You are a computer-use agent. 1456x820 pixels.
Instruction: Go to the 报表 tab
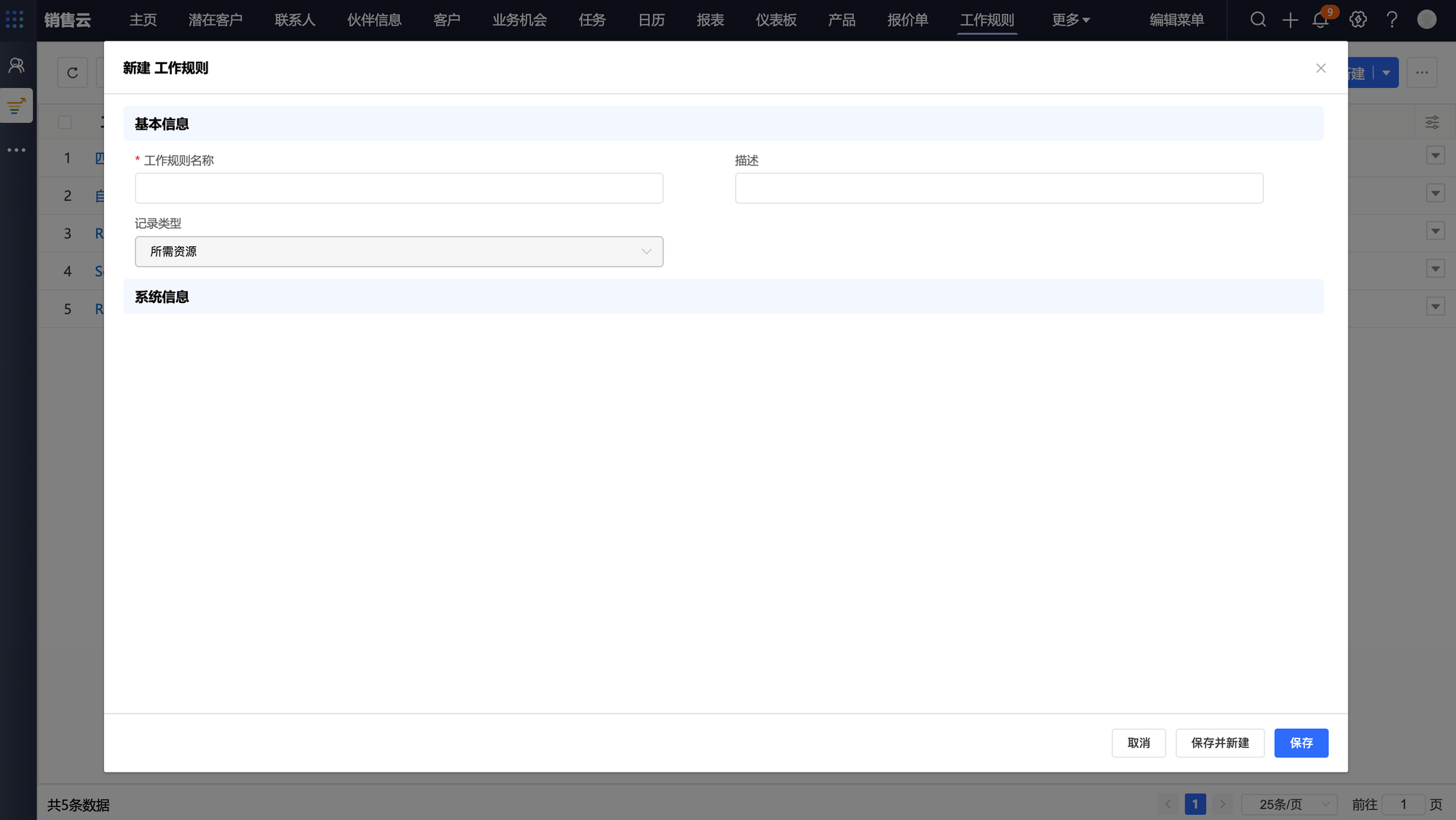710,20
